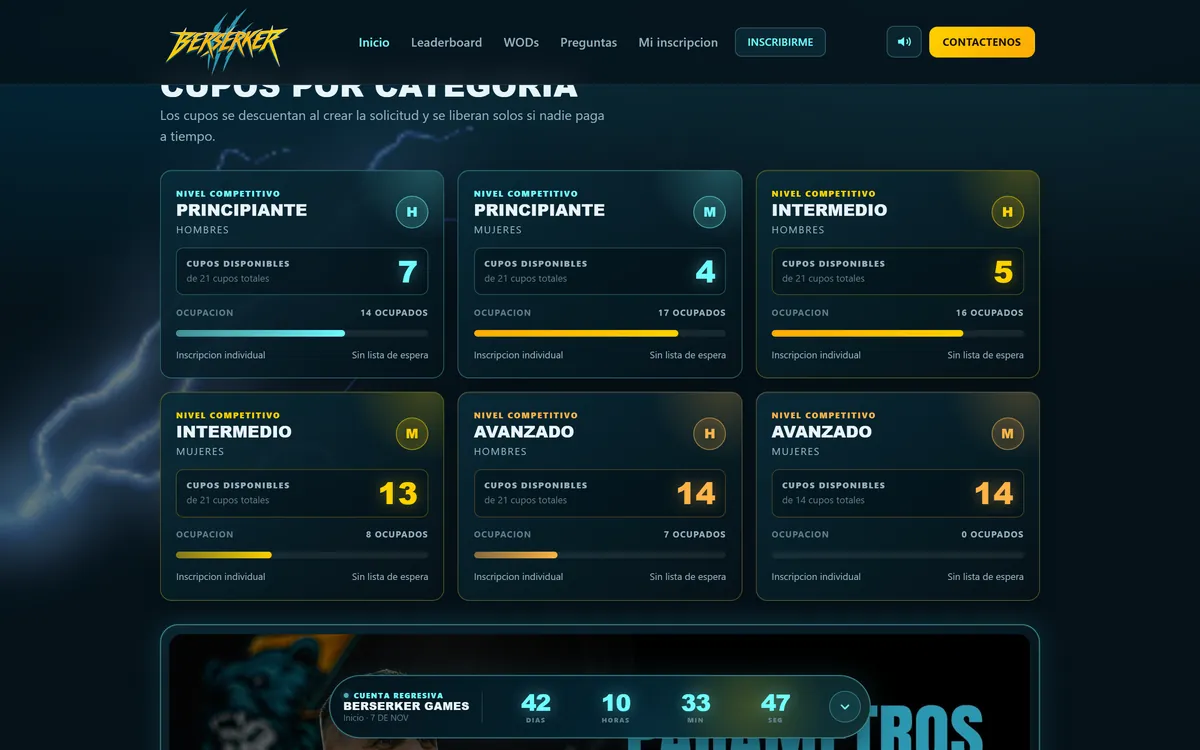Click "7 OCUPADOS" text
Image resolution: width=1200 pixels, height=750 pixels.
pyautogui.click(x=695, y=535)
